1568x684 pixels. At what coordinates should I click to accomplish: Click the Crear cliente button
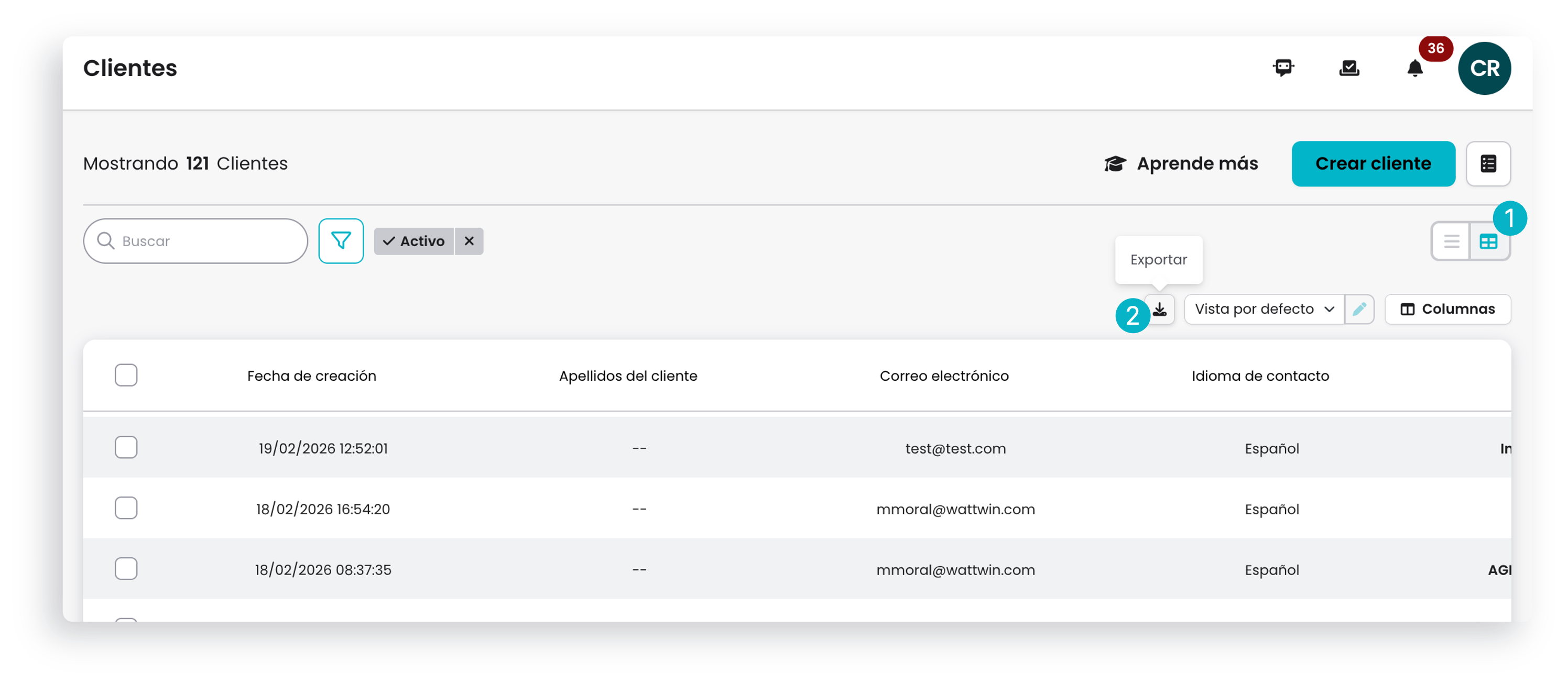1373,164
